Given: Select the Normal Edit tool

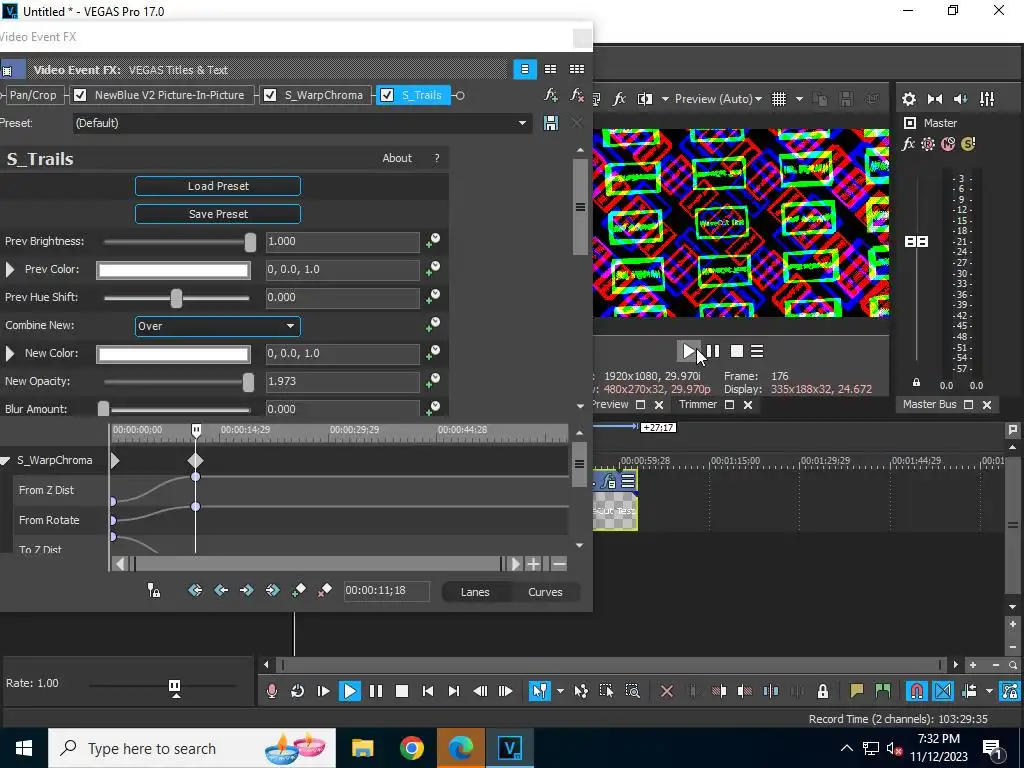Looking at the screenshot, I should pyautogui.click(x=539, y=691).
